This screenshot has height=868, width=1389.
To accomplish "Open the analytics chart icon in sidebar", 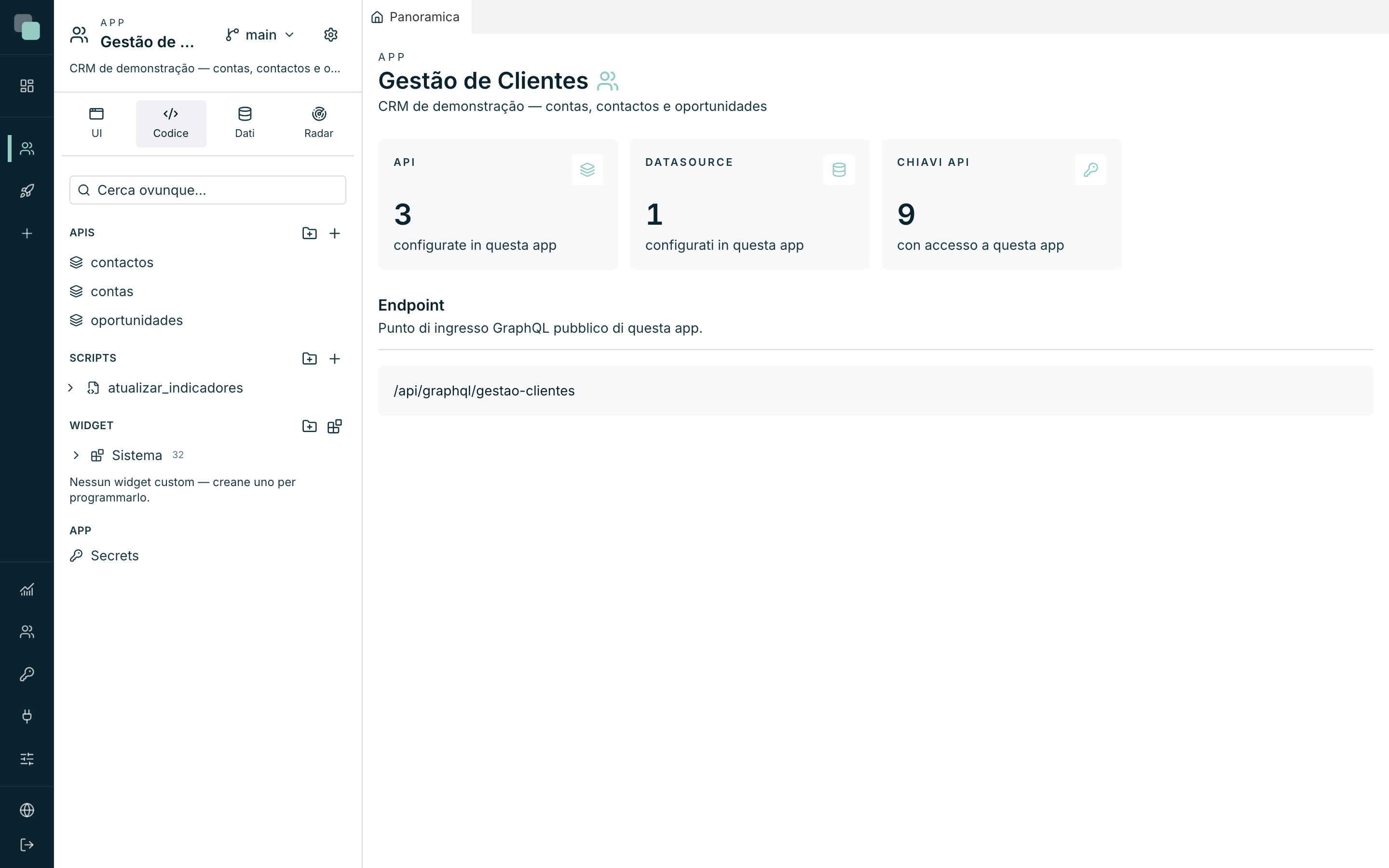I will (27, 590).
